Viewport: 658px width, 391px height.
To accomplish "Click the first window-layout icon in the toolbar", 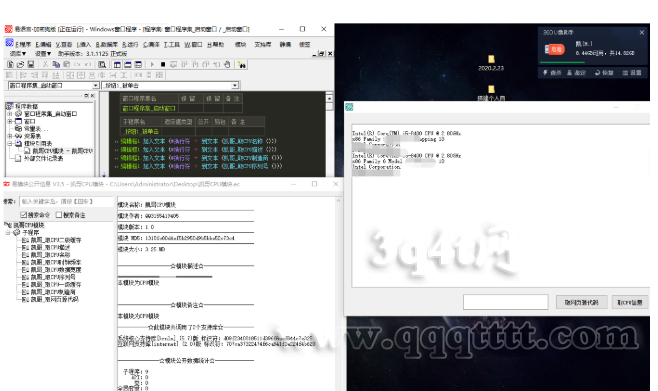I will [117, 64].
